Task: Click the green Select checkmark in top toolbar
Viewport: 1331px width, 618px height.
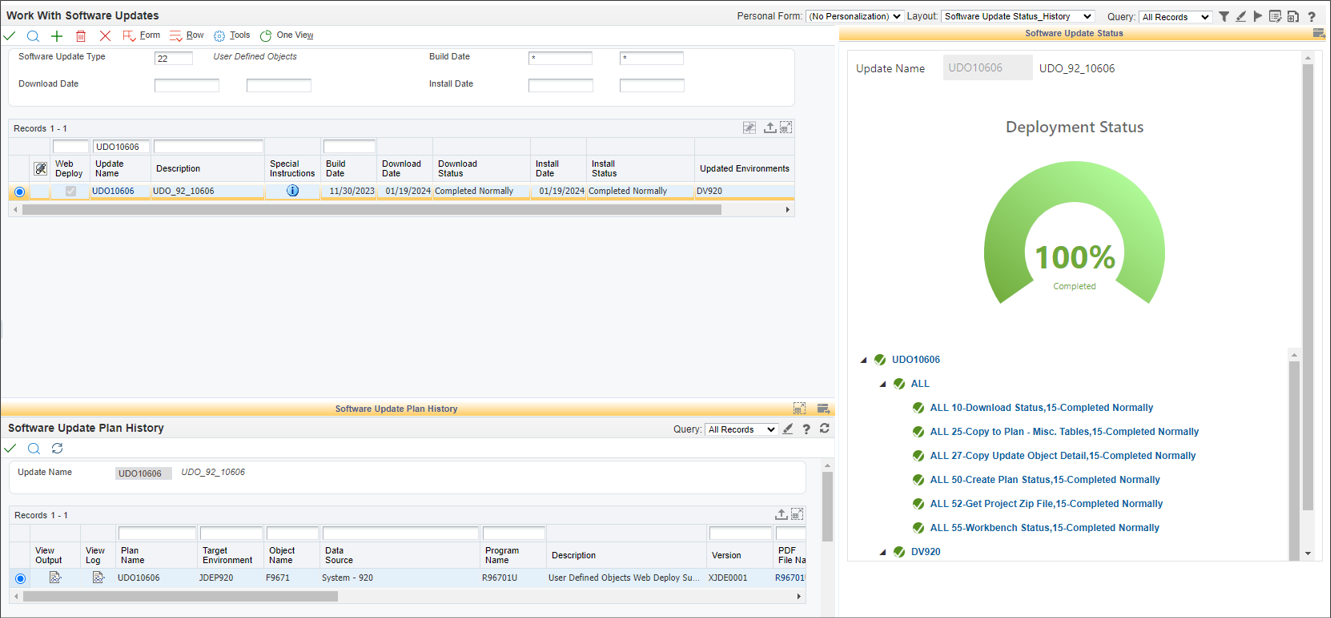Action: click(10, 36)
